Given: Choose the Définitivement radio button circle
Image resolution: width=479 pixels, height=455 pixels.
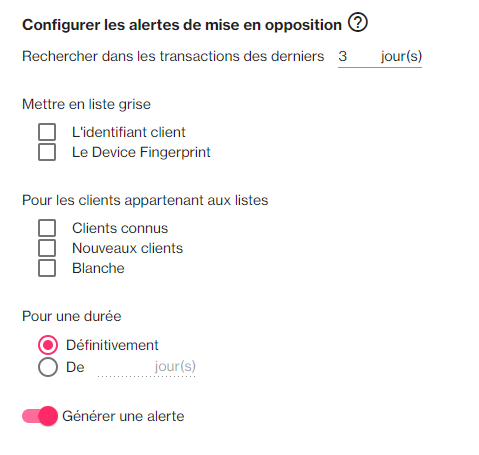Looking at the screenshot, I should tap(48, 345).
